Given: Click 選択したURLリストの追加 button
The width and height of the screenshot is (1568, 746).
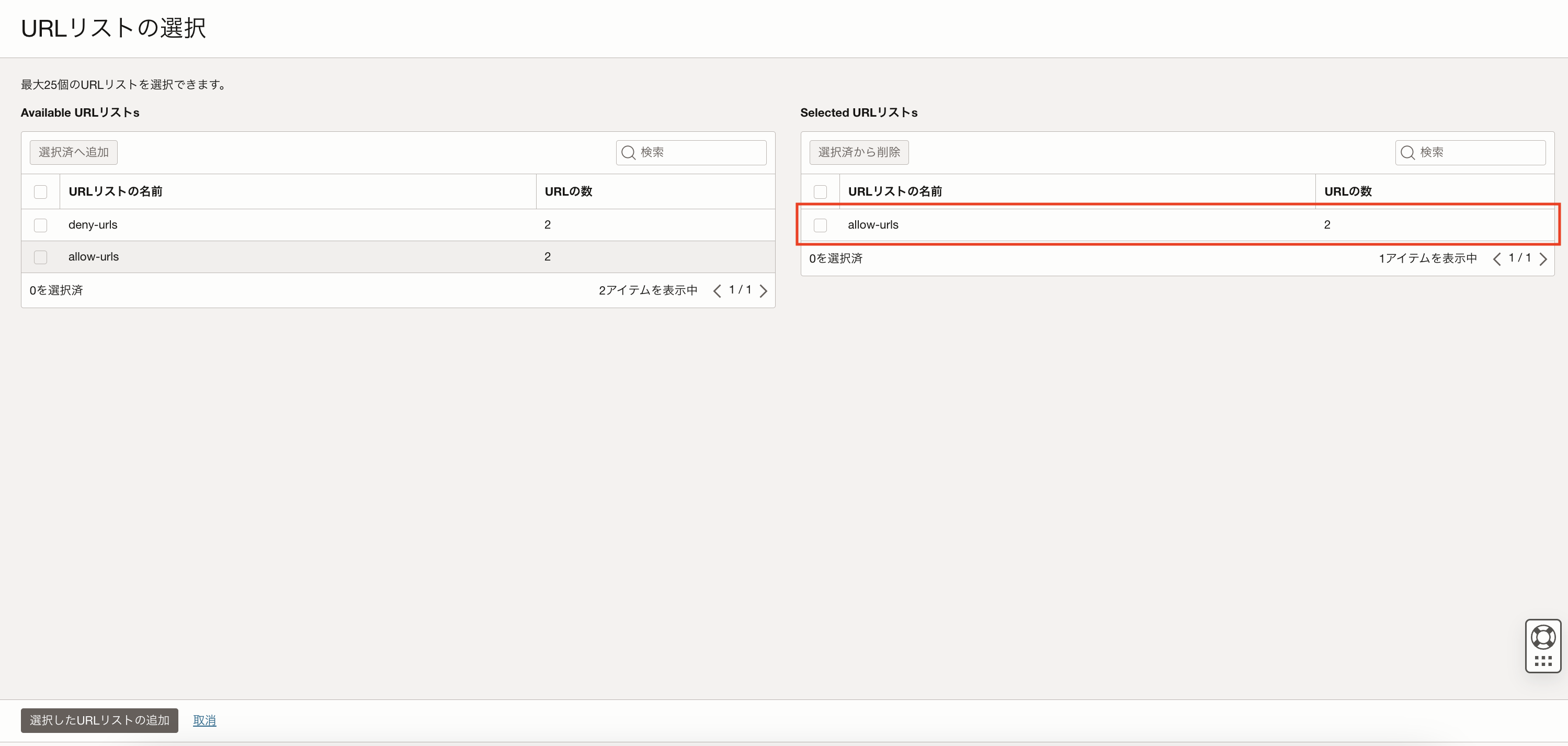Looking at the screenshot, I should (x=99, y=720).
